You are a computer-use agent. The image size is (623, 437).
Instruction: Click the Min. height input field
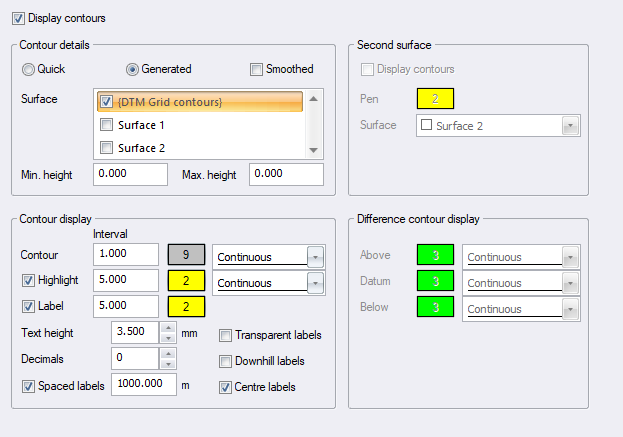click(x=130, y=175)
